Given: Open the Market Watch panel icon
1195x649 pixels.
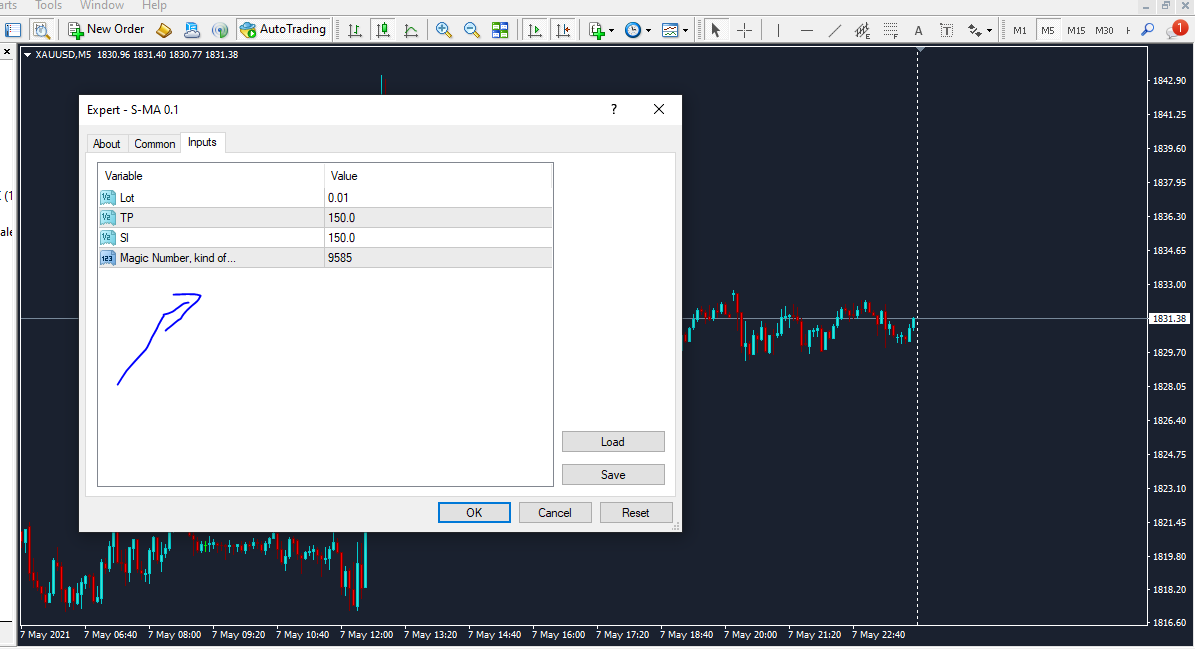Looking at the screenshot, I should [x=13, y=30].
